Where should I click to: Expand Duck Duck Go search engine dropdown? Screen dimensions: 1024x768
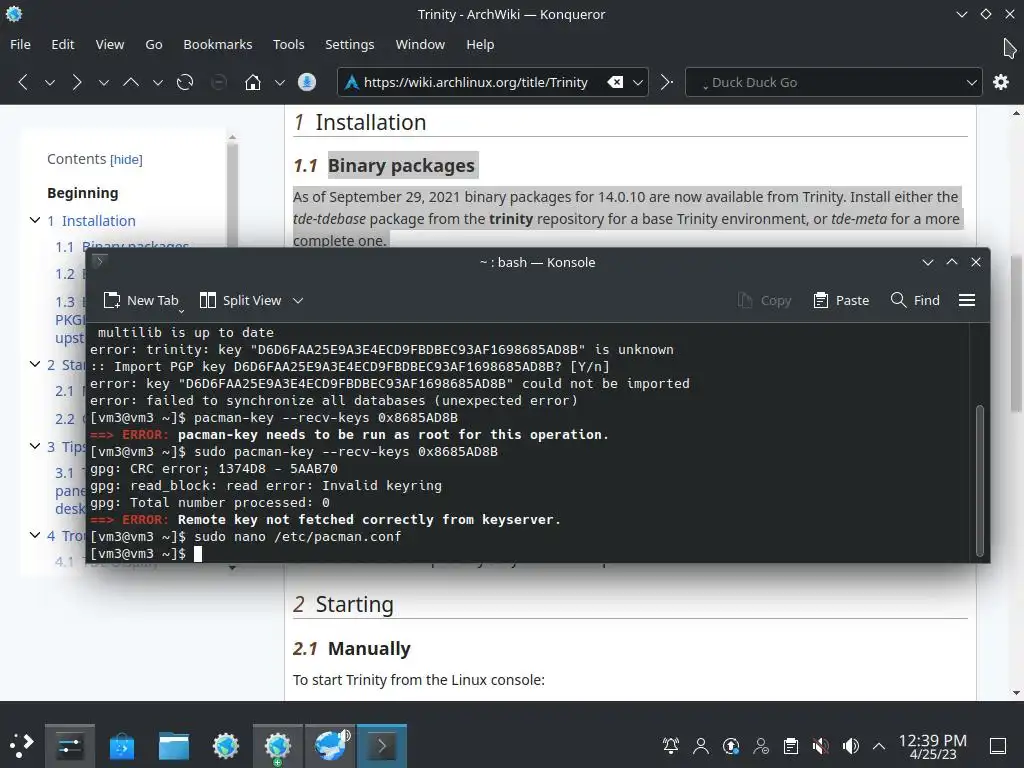971,83
